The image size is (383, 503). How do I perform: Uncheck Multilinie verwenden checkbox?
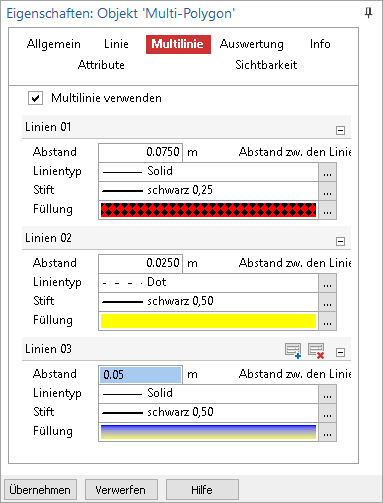[x=35, y=98]
